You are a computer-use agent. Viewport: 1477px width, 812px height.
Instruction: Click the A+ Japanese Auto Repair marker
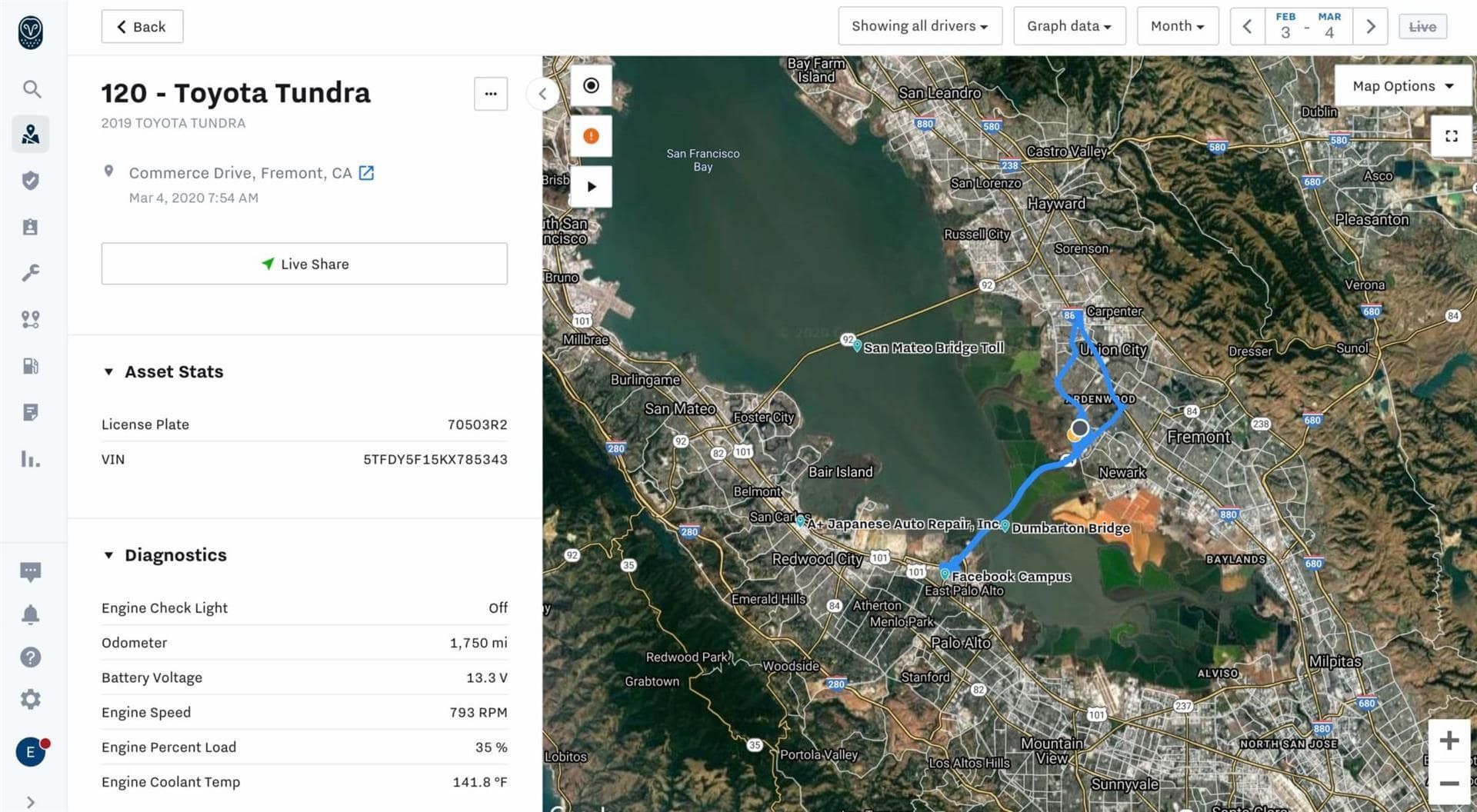800,521
